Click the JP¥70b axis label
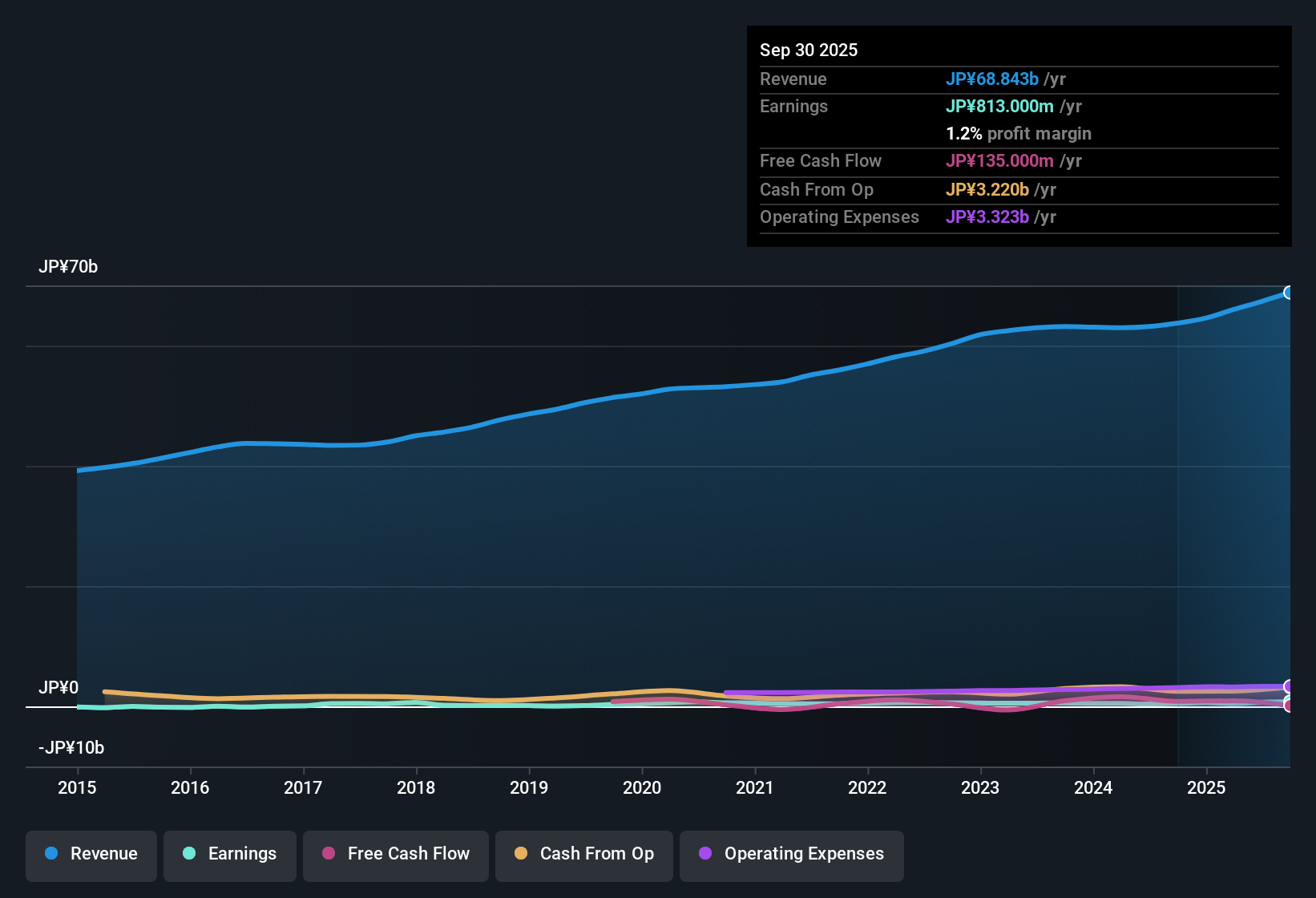 69,267
